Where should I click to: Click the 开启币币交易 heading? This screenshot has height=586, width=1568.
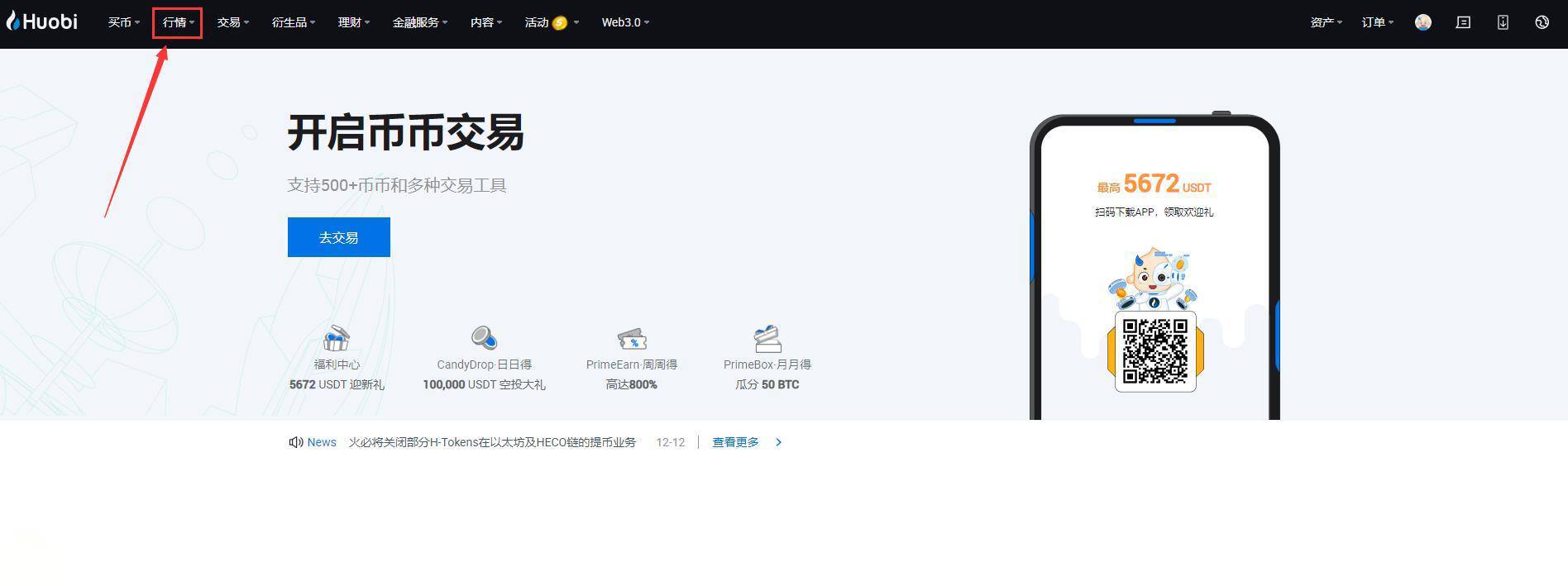click(406, 132)
